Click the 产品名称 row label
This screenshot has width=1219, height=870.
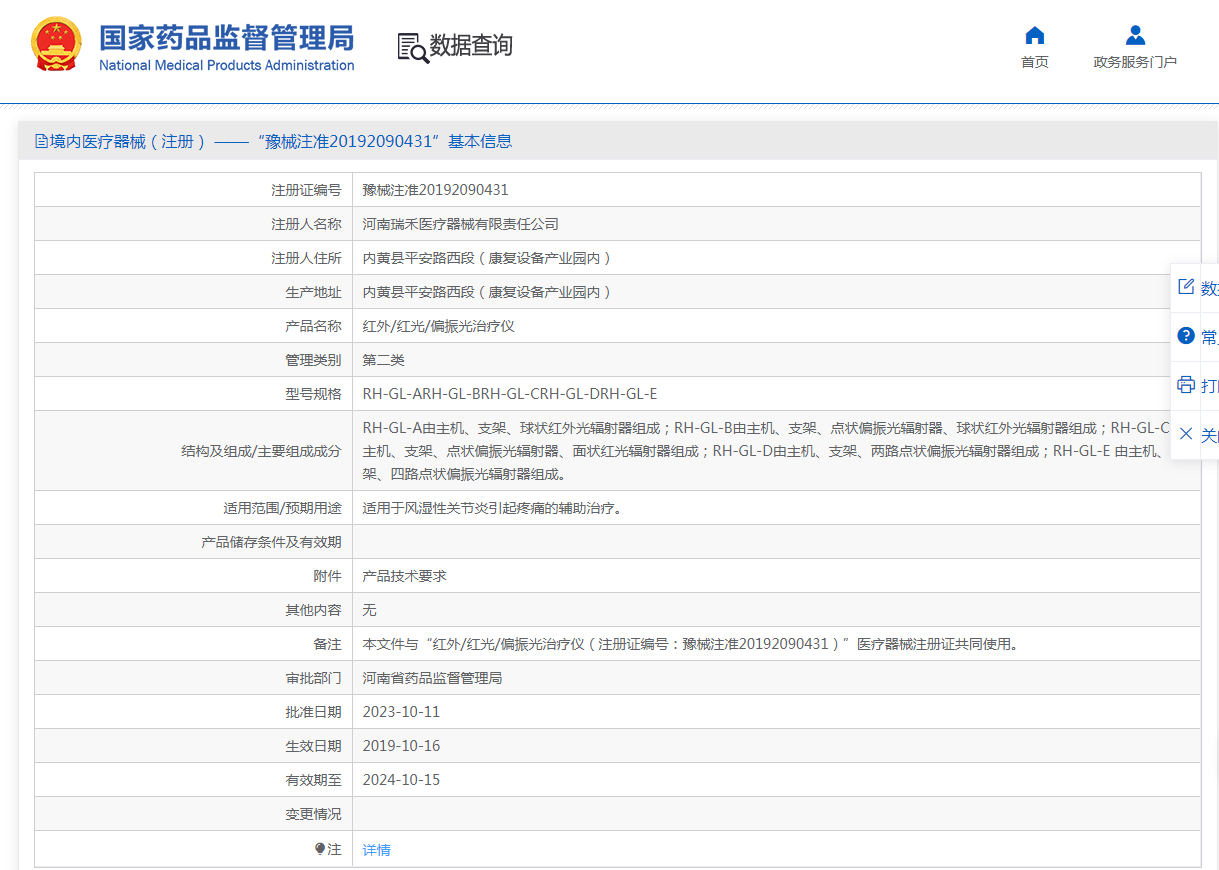click(x=313, y=326)
